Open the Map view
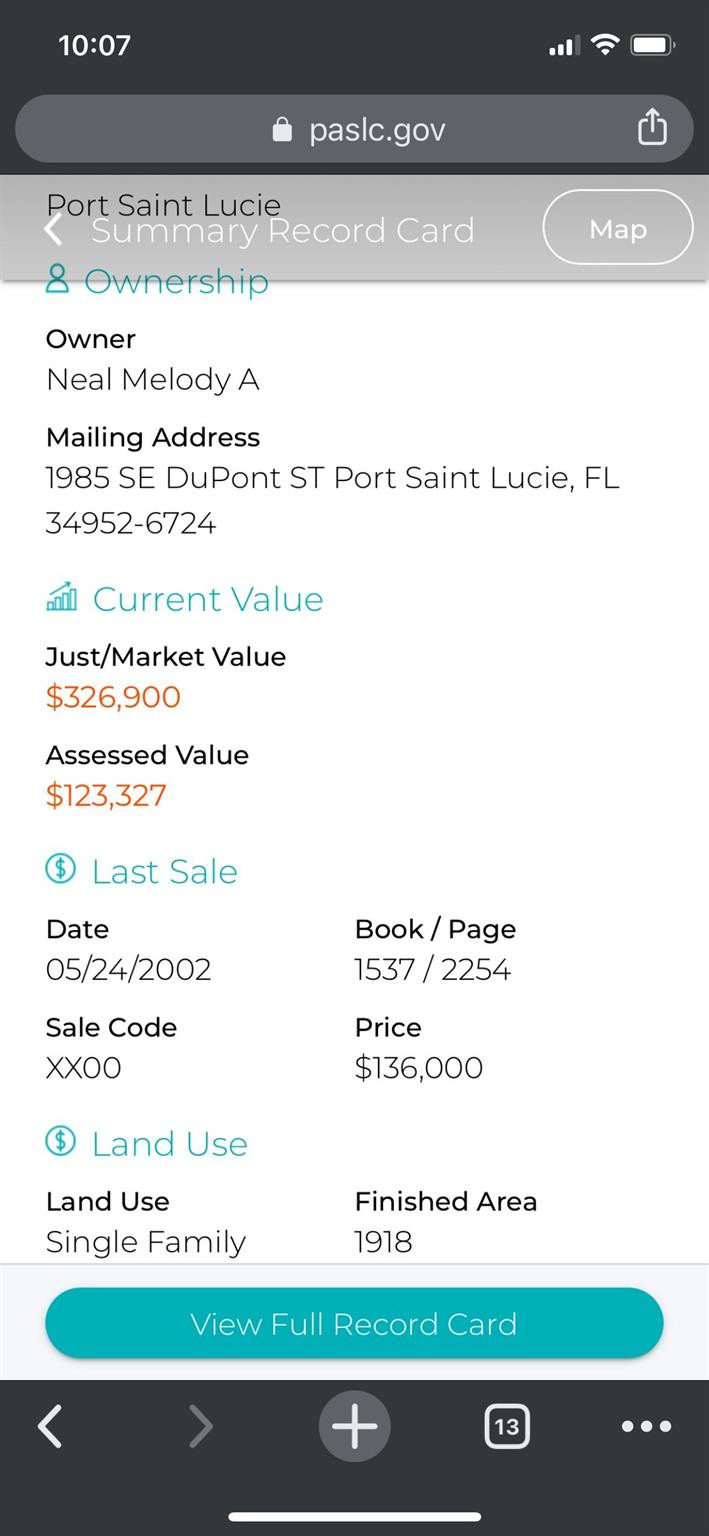The width and height of the screenshot is (709, 1536). [x=617, y=228]
